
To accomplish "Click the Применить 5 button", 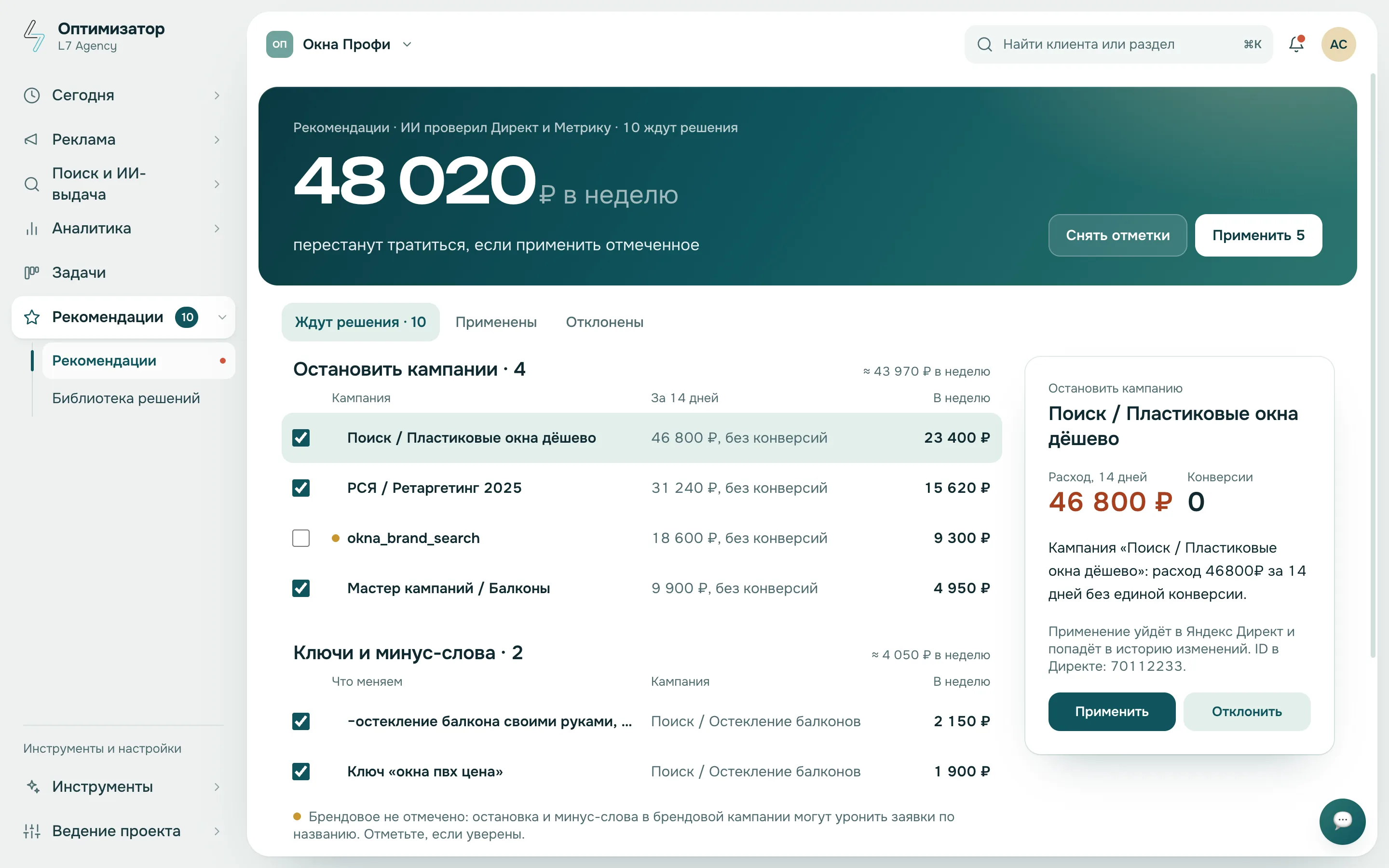I will click(1258, 235).
